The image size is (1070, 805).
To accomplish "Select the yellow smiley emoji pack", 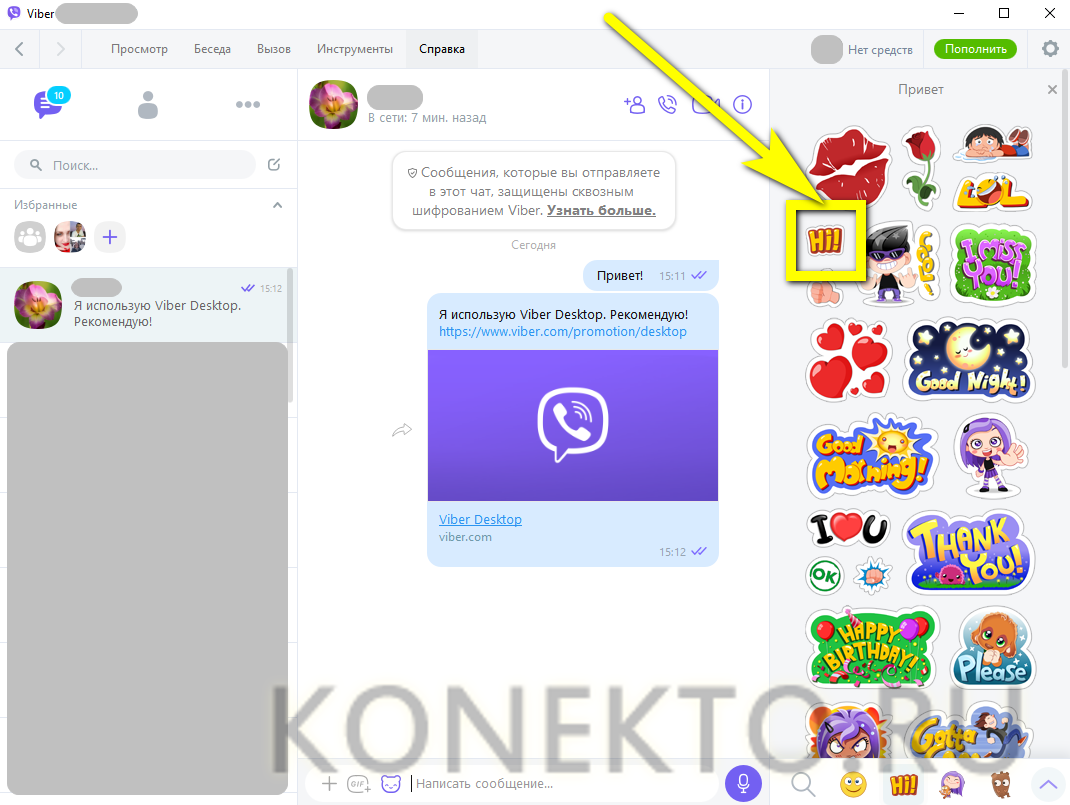I will click(853, 785).
